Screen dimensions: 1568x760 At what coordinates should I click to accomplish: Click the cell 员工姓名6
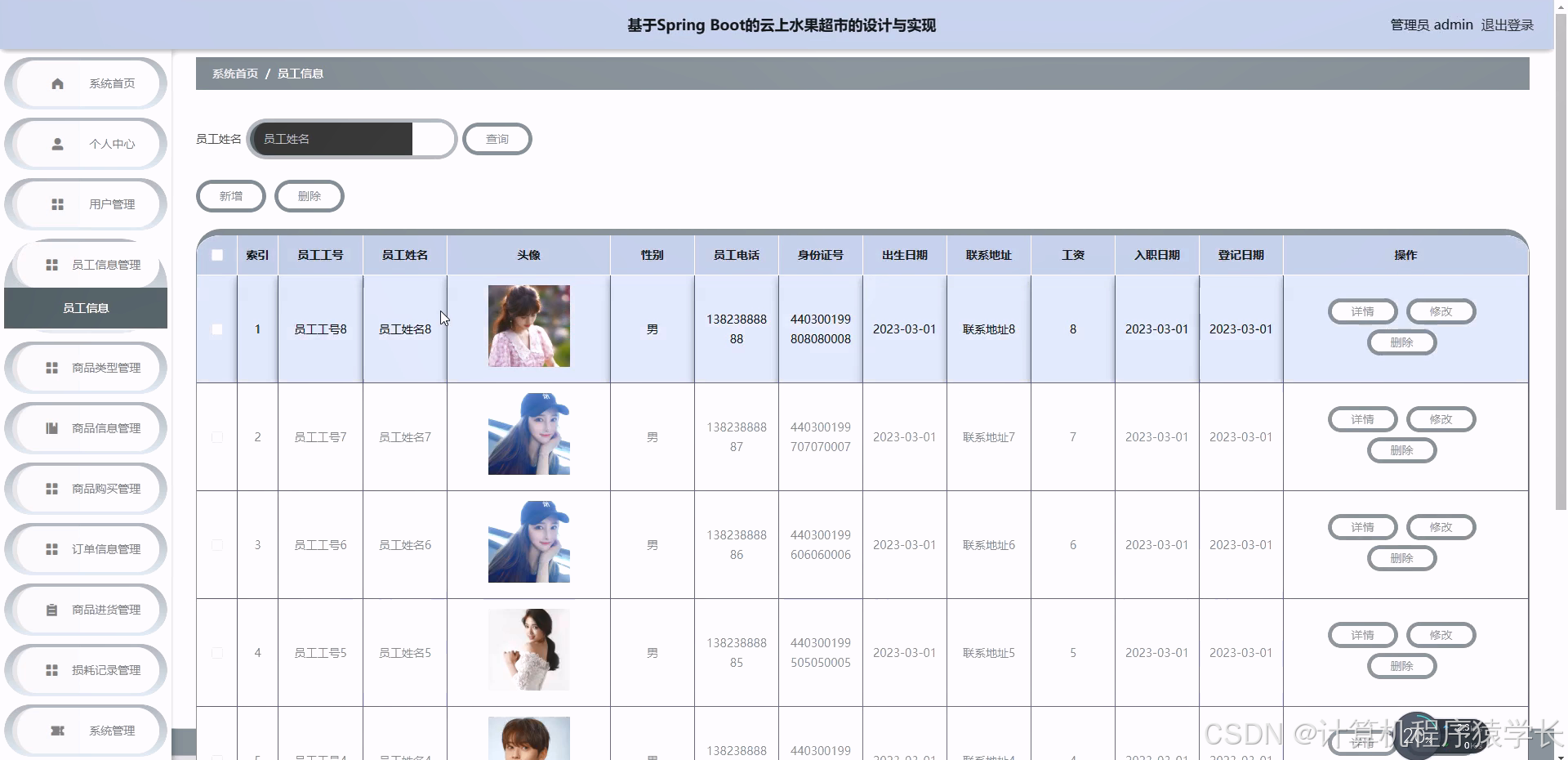coord(405,545)
